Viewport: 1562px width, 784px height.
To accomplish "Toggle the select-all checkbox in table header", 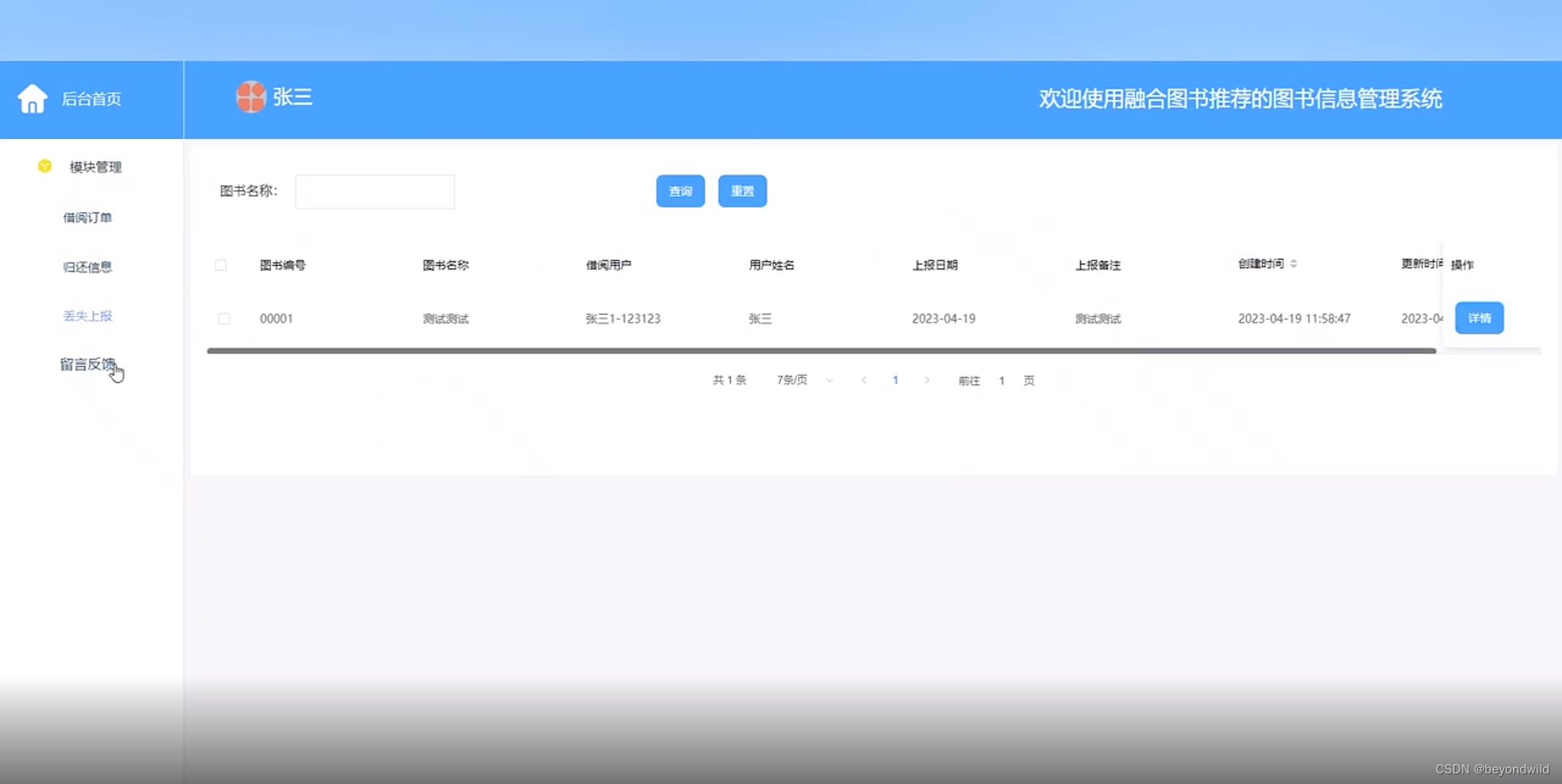I will point(221,265).
